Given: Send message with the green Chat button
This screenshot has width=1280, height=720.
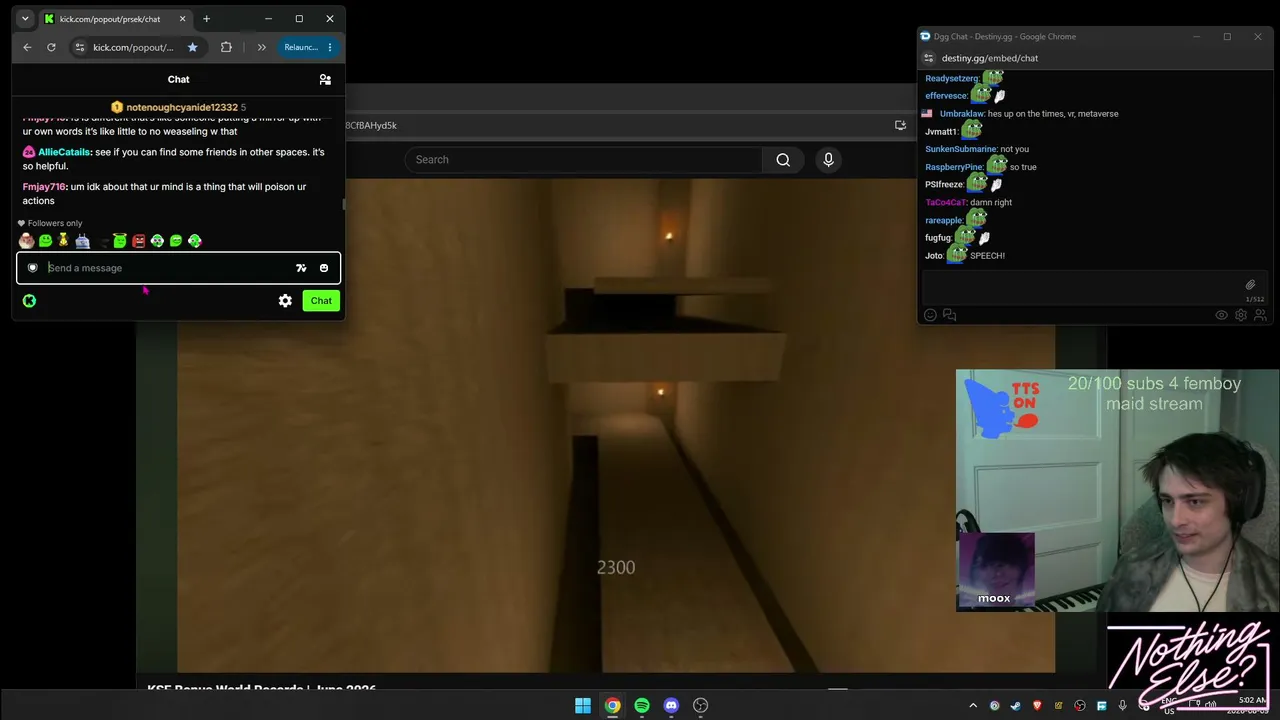Looking at the screenshot, I should [321, 300].
